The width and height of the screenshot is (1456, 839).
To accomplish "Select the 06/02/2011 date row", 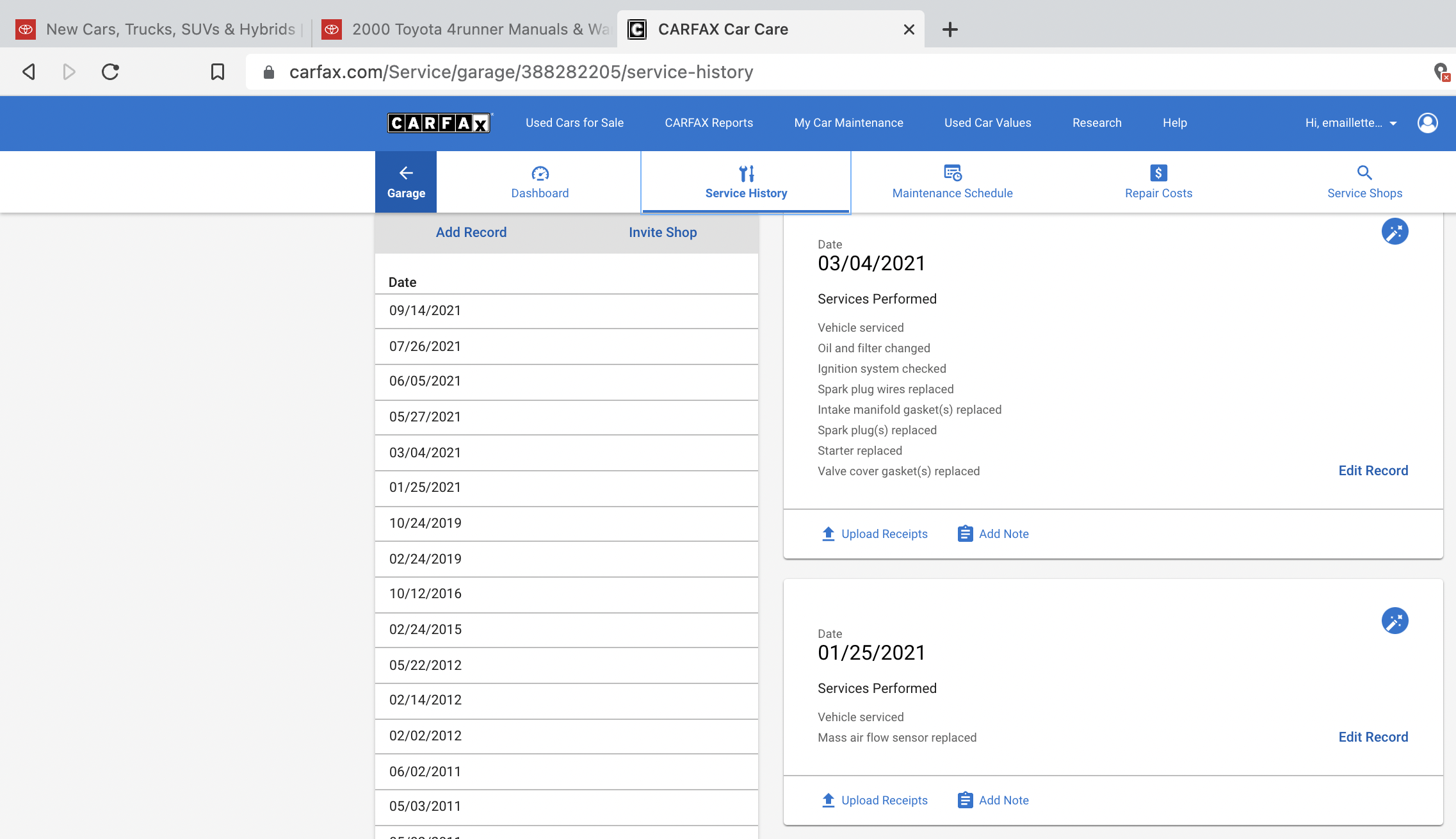I will [x=567, y=772].
